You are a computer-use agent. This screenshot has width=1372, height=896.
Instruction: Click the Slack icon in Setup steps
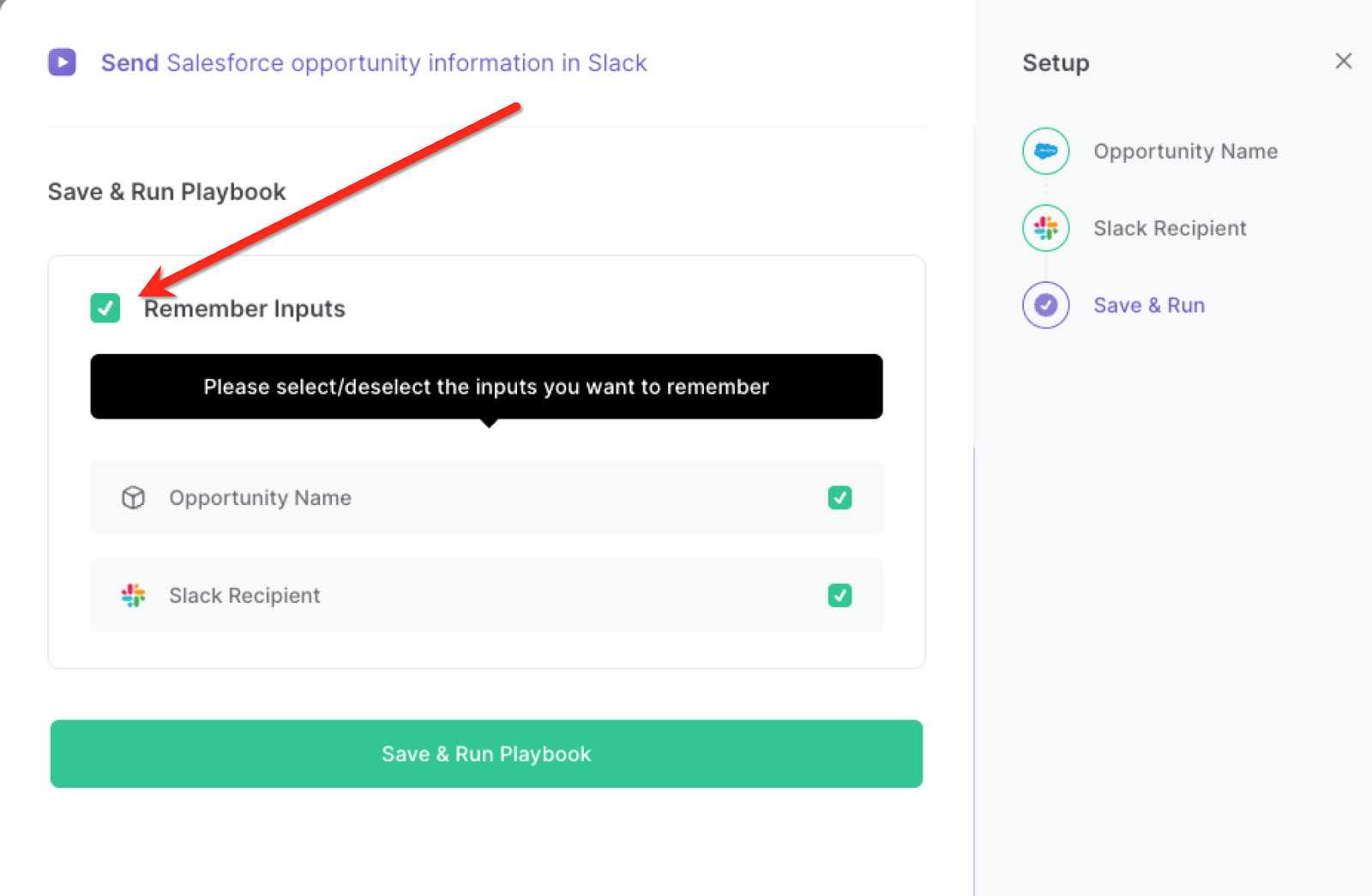tap(1045, 228)
